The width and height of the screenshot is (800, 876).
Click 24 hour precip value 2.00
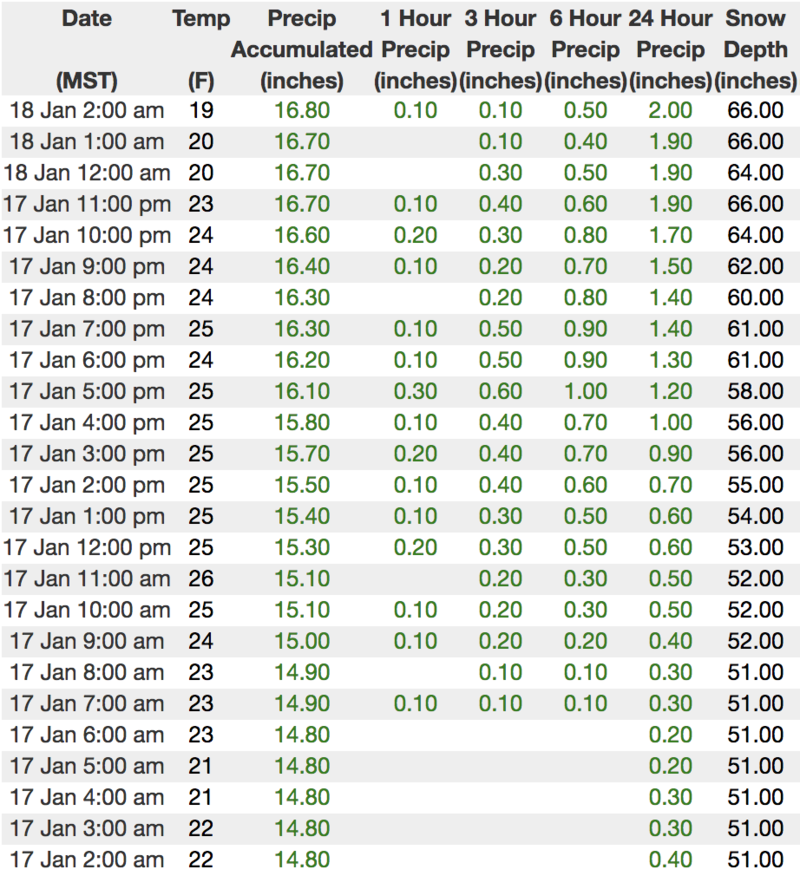coord(671,110)
